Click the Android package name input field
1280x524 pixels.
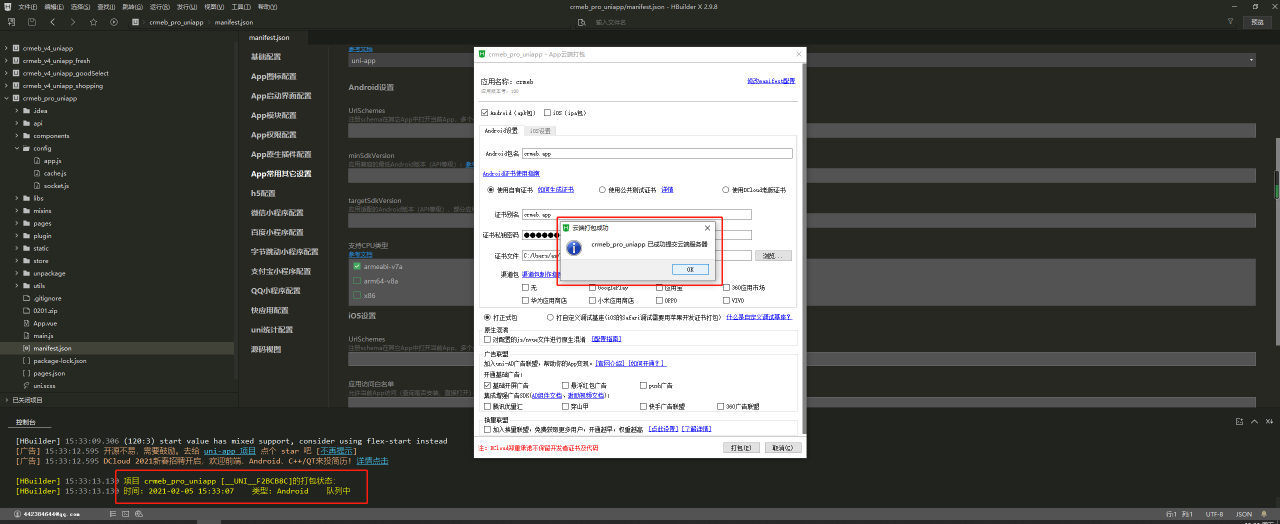(657, 154)
